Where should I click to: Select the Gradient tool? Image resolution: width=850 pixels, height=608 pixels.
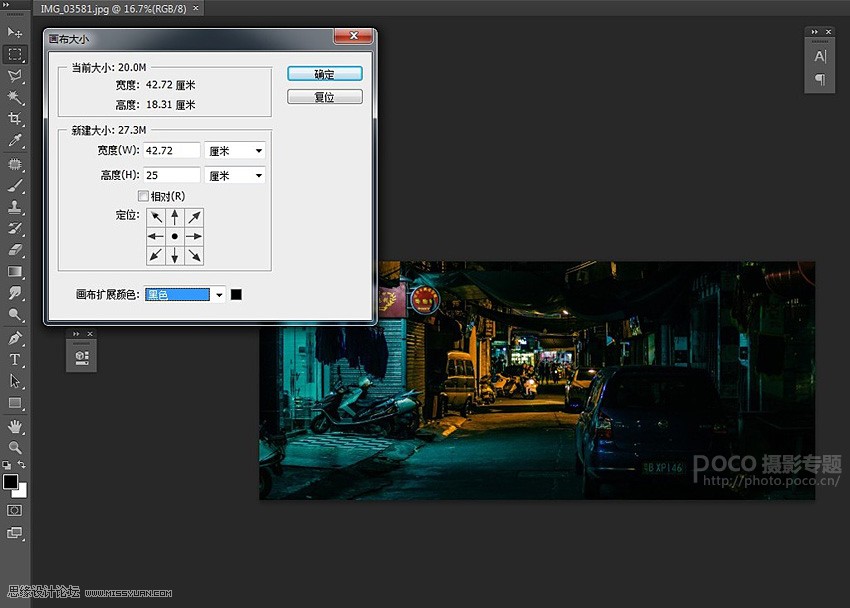[15, 271]
